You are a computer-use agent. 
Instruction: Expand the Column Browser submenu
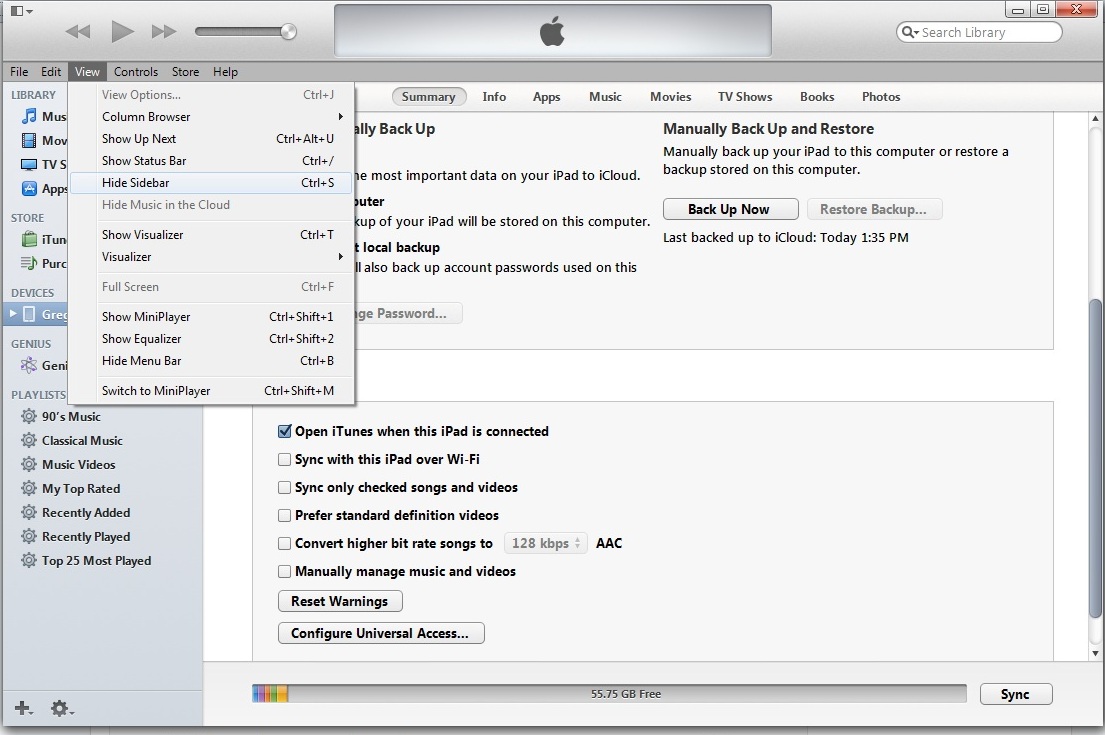click(212, 117)
